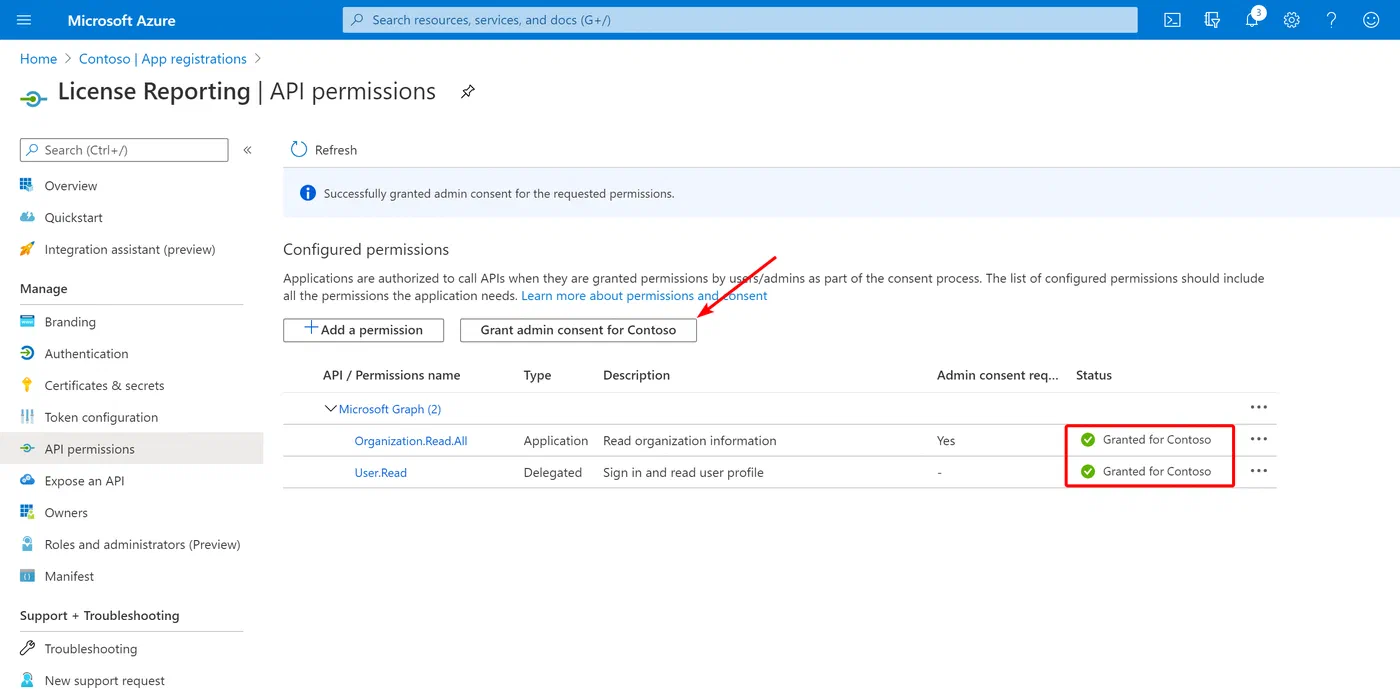Click the Branding icon
This screenshot has width=1400, height=700.
click(x=27, y=322)
